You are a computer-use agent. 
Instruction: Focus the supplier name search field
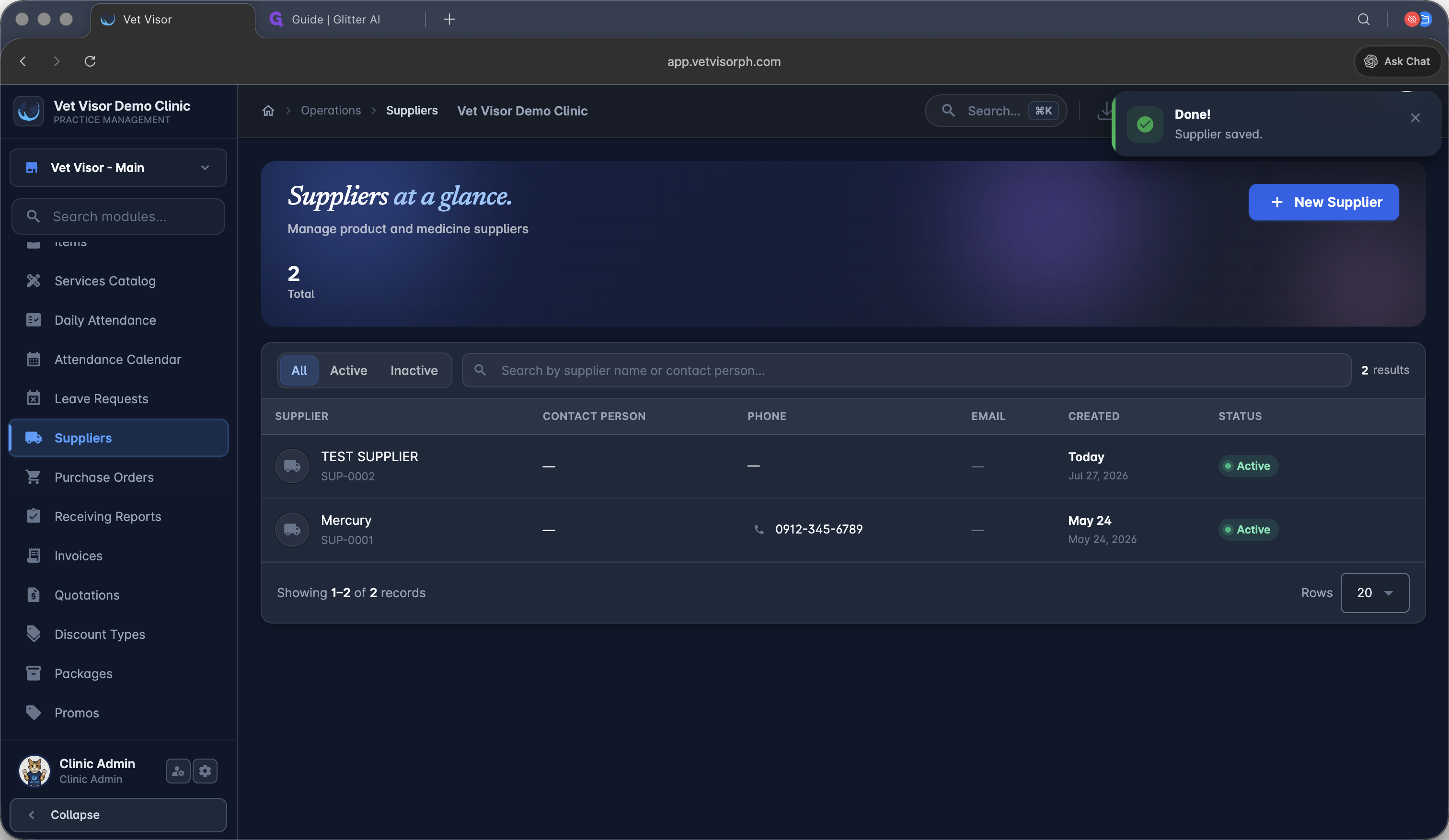pyautogui.click(x=906, y=370)
